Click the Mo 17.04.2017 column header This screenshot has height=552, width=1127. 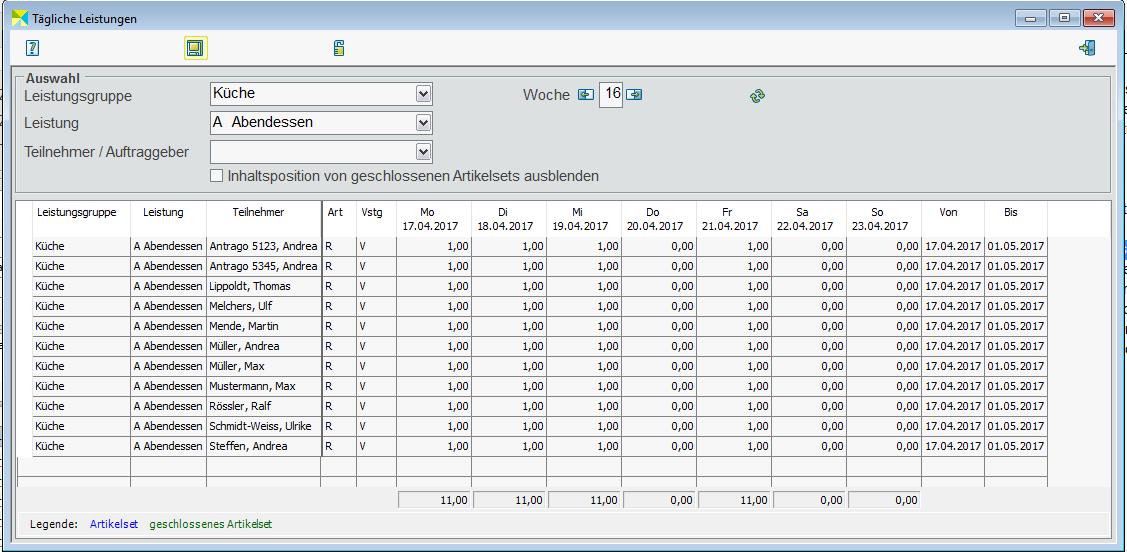(x=433, y=218)
